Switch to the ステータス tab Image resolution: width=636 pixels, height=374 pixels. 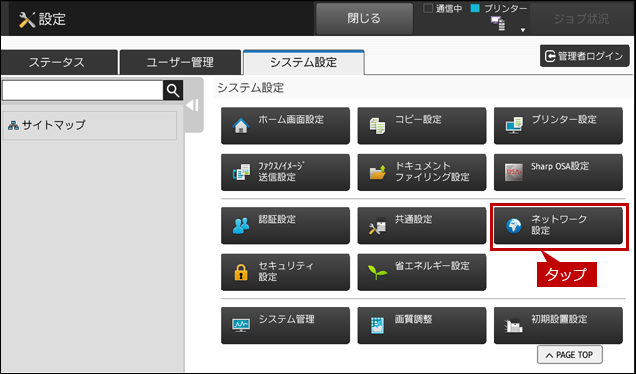(x=57, y=62)
